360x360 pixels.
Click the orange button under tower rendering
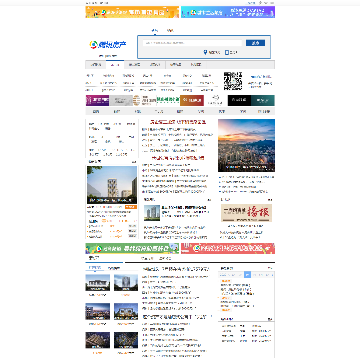point(131,207)
